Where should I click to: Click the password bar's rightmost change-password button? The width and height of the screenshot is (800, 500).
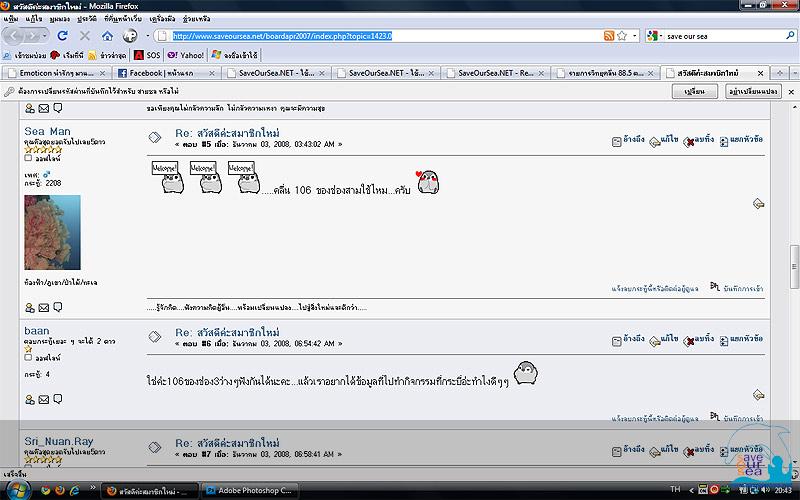point(753,91)
